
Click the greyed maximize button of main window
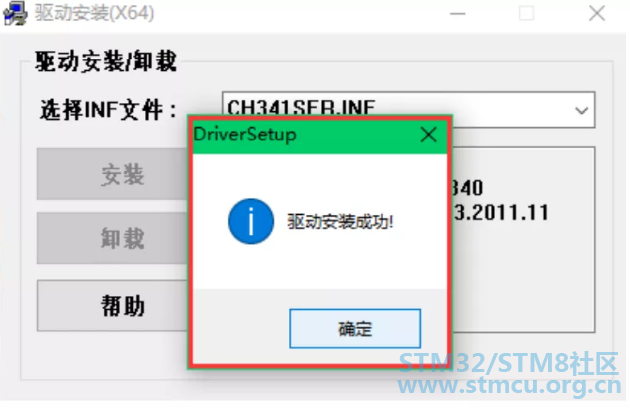coord(526,13)
